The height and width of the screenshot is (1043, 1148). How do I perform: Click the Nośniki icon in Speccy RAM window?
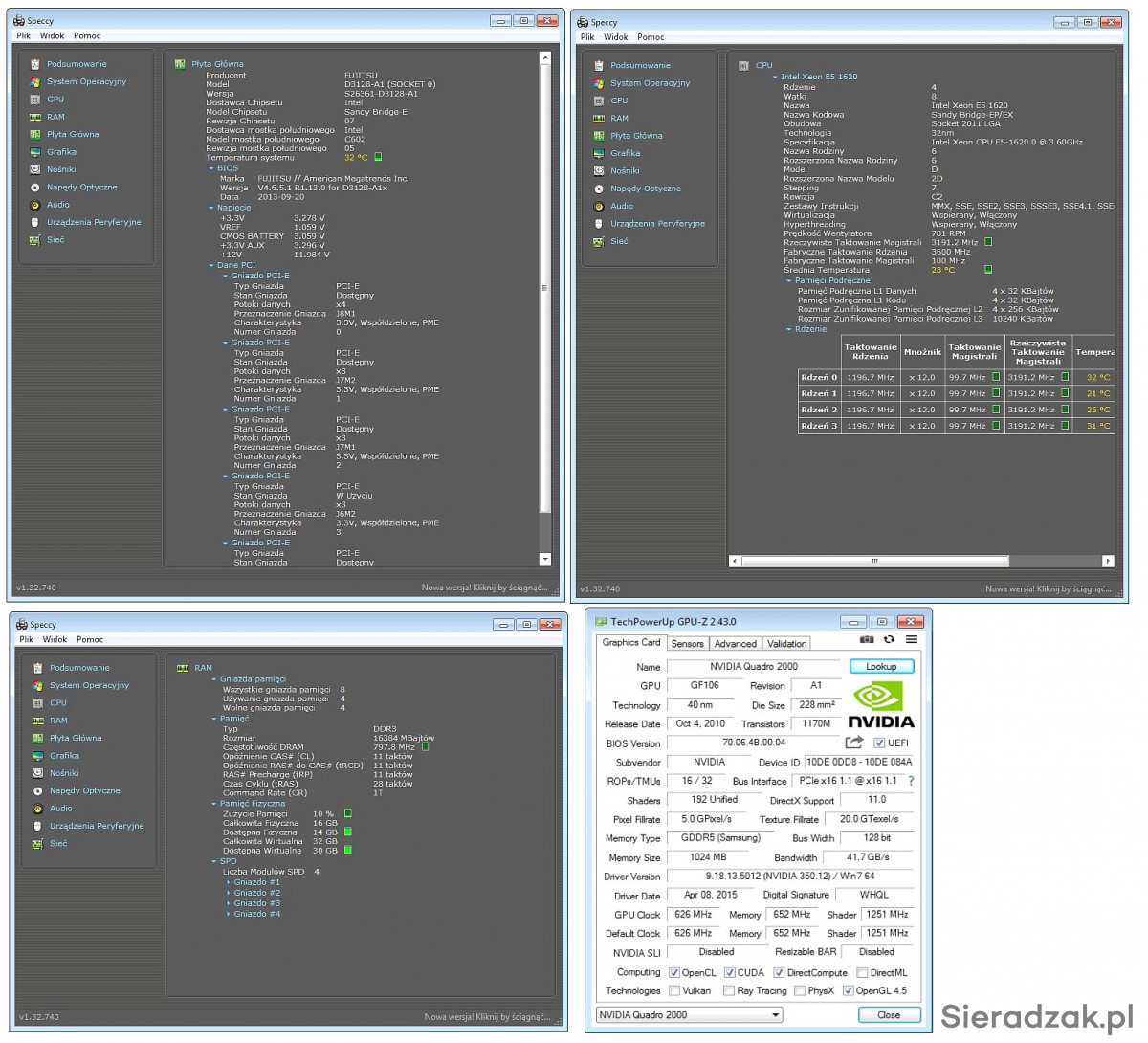pyautogui.click(x=38, y=773)
